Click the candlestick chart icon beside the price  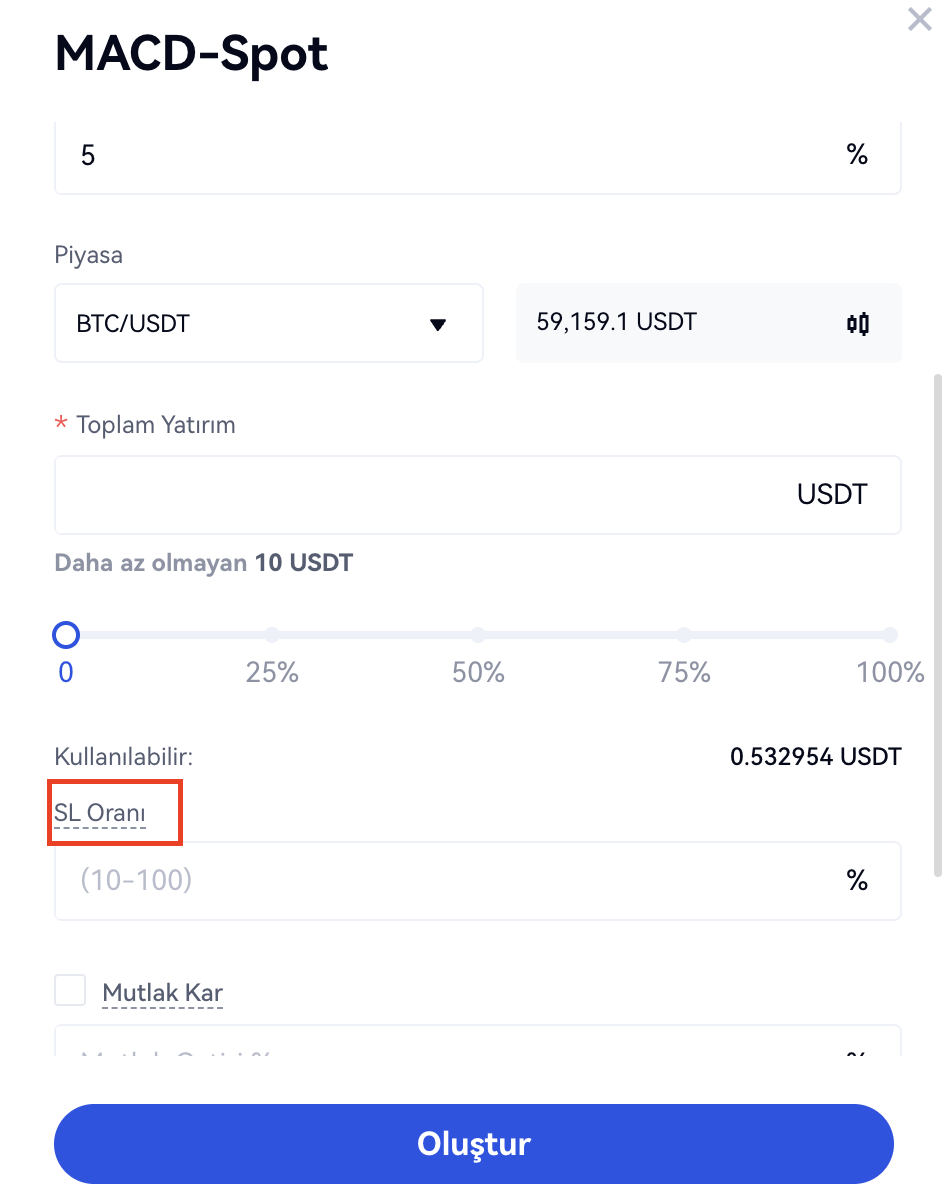click(858, 324)
